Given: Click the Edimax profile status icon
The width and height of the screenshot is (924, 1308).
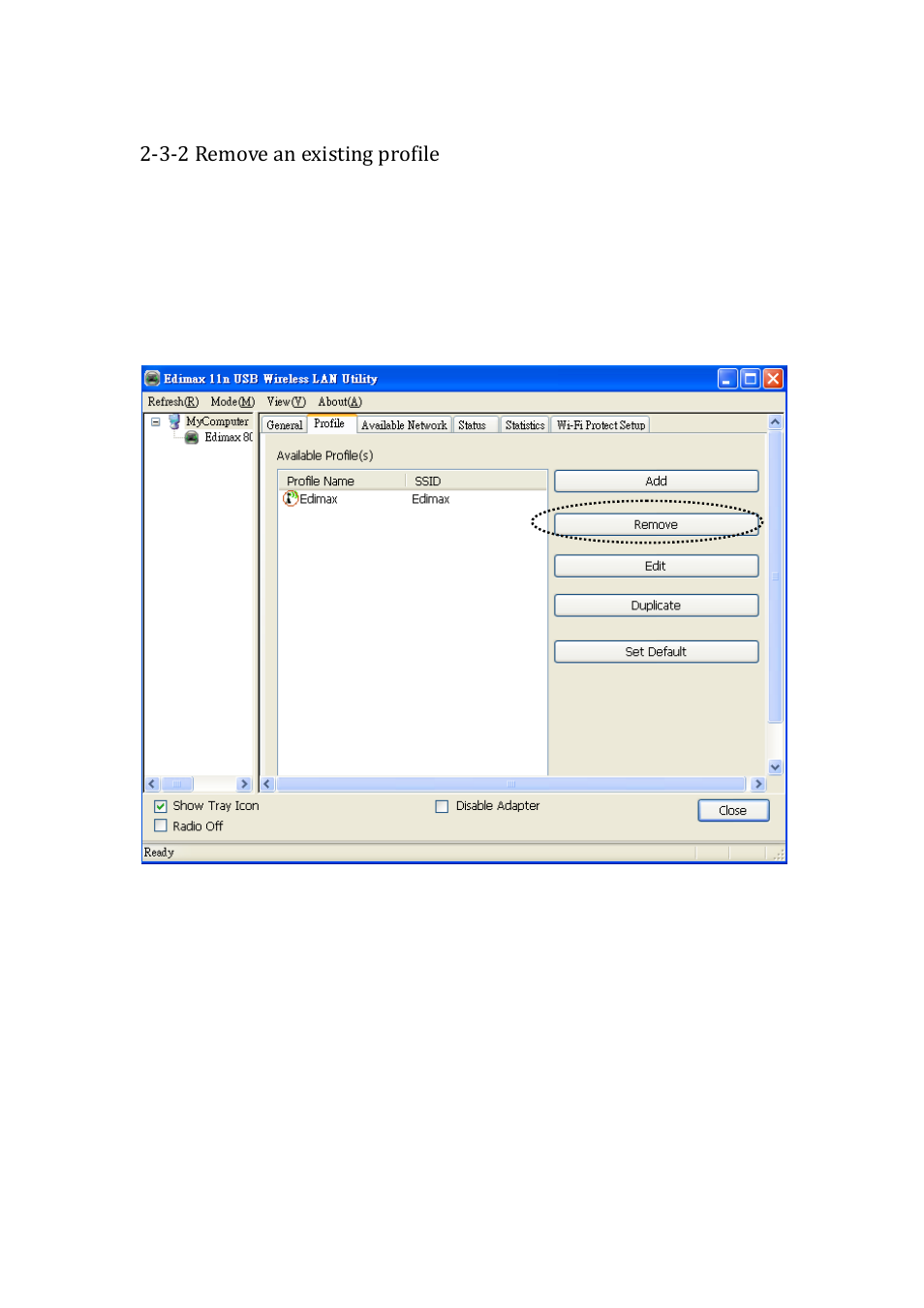Looking at the screenshot, I should 290,499.
